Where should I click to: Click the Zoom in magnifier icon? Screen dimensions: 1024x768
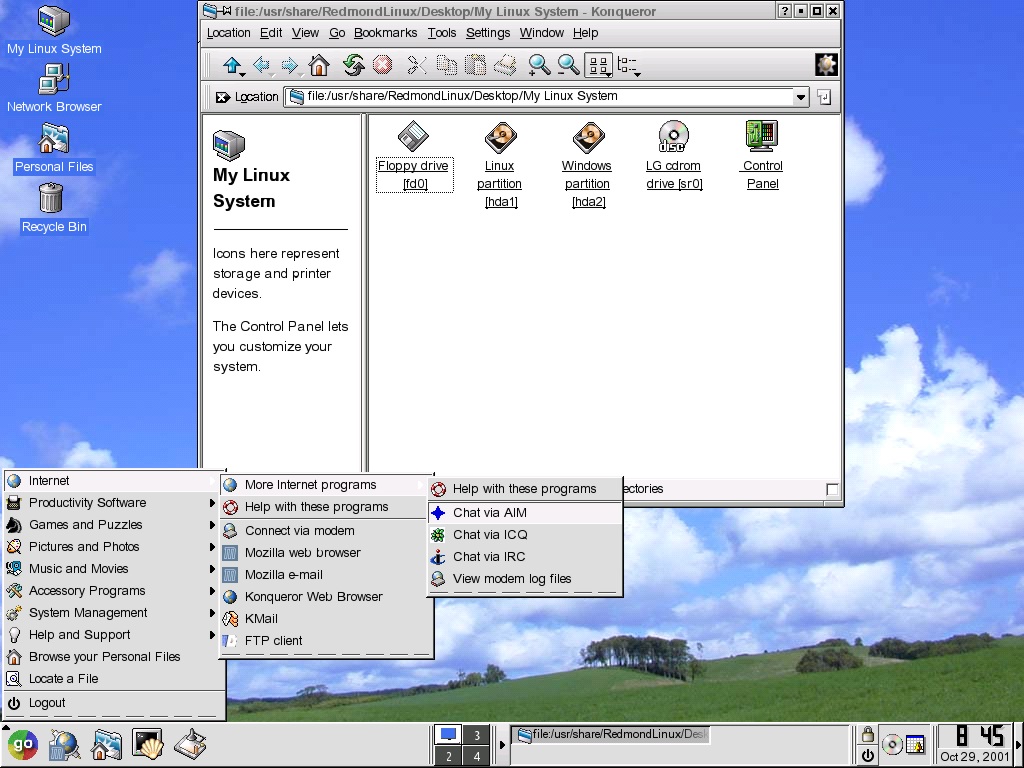(539, 65)
